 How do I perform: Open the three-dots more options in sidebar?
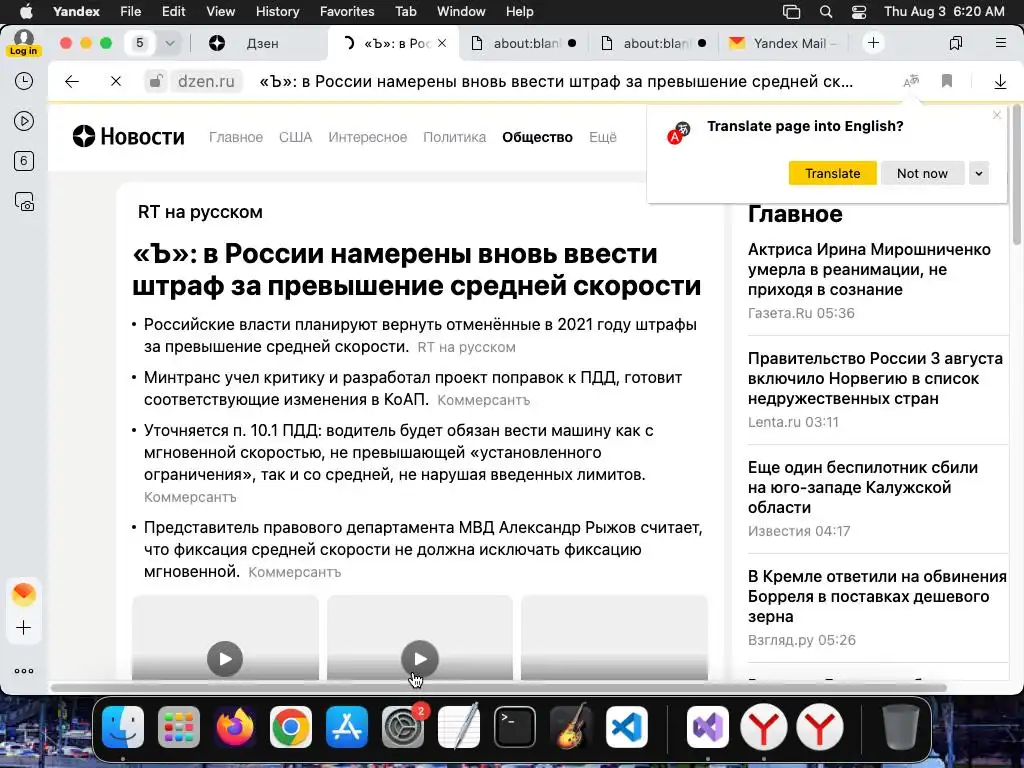click(x=24, y=671)
